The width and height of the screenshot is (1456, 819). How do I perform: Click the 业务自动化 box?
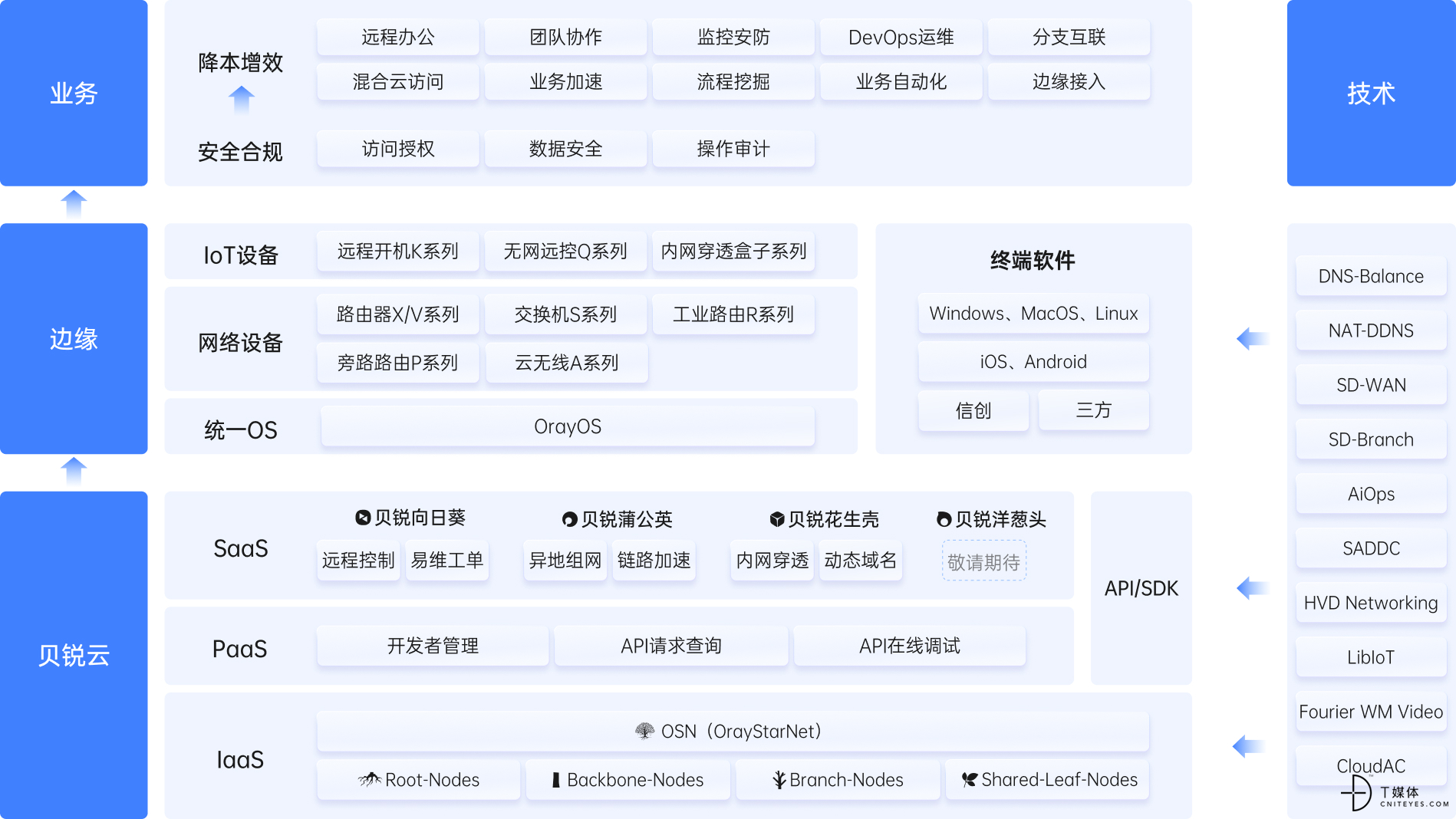point(901,81)
